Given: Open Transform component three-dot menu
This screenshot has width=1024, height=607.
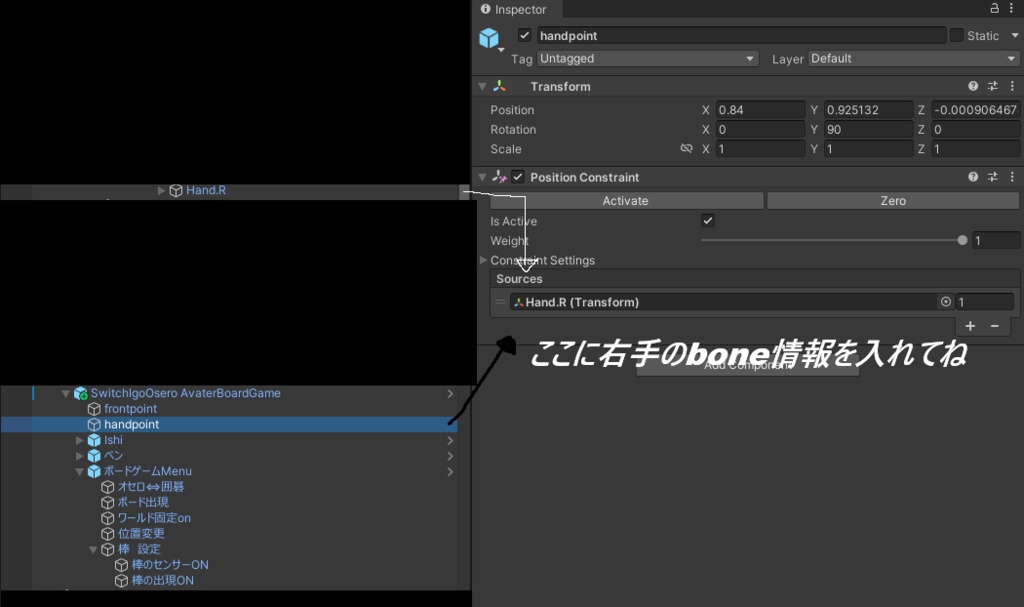Looking at the screenshot, I should [x=1012, y=86].
